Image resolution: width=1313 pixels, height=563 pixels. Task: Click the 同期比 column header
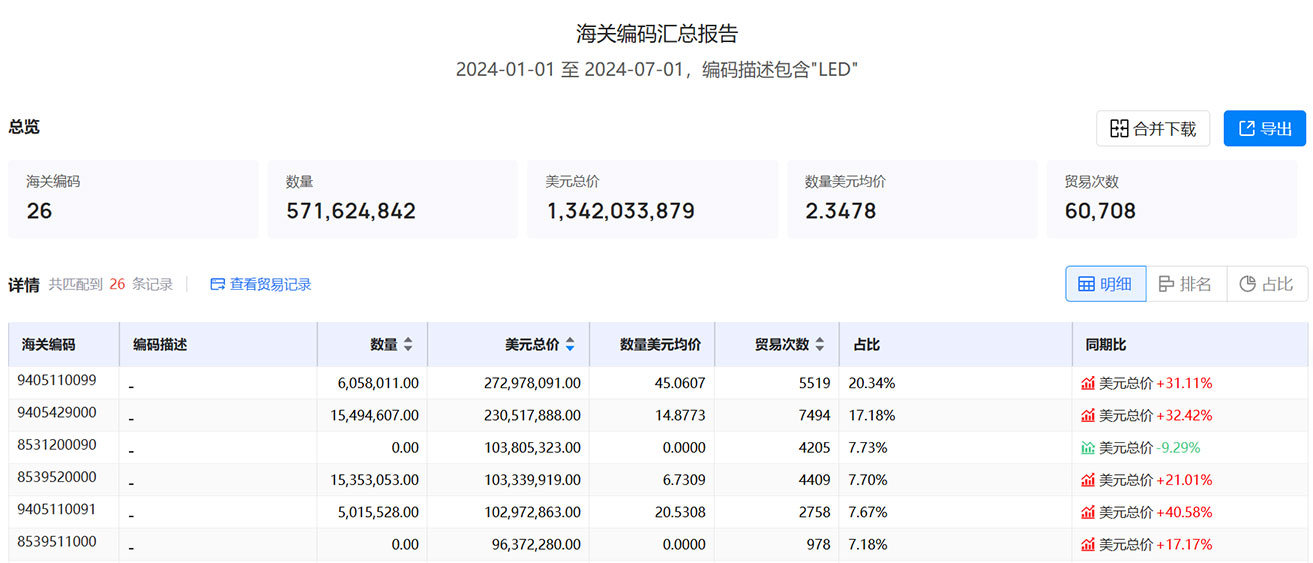1190,344
